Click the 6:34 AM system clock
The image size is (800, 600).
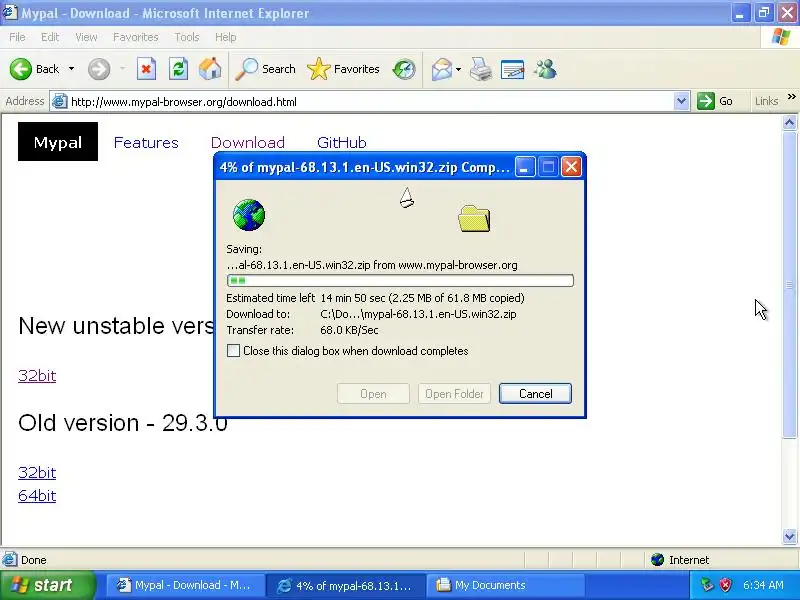tap(763, 585)
